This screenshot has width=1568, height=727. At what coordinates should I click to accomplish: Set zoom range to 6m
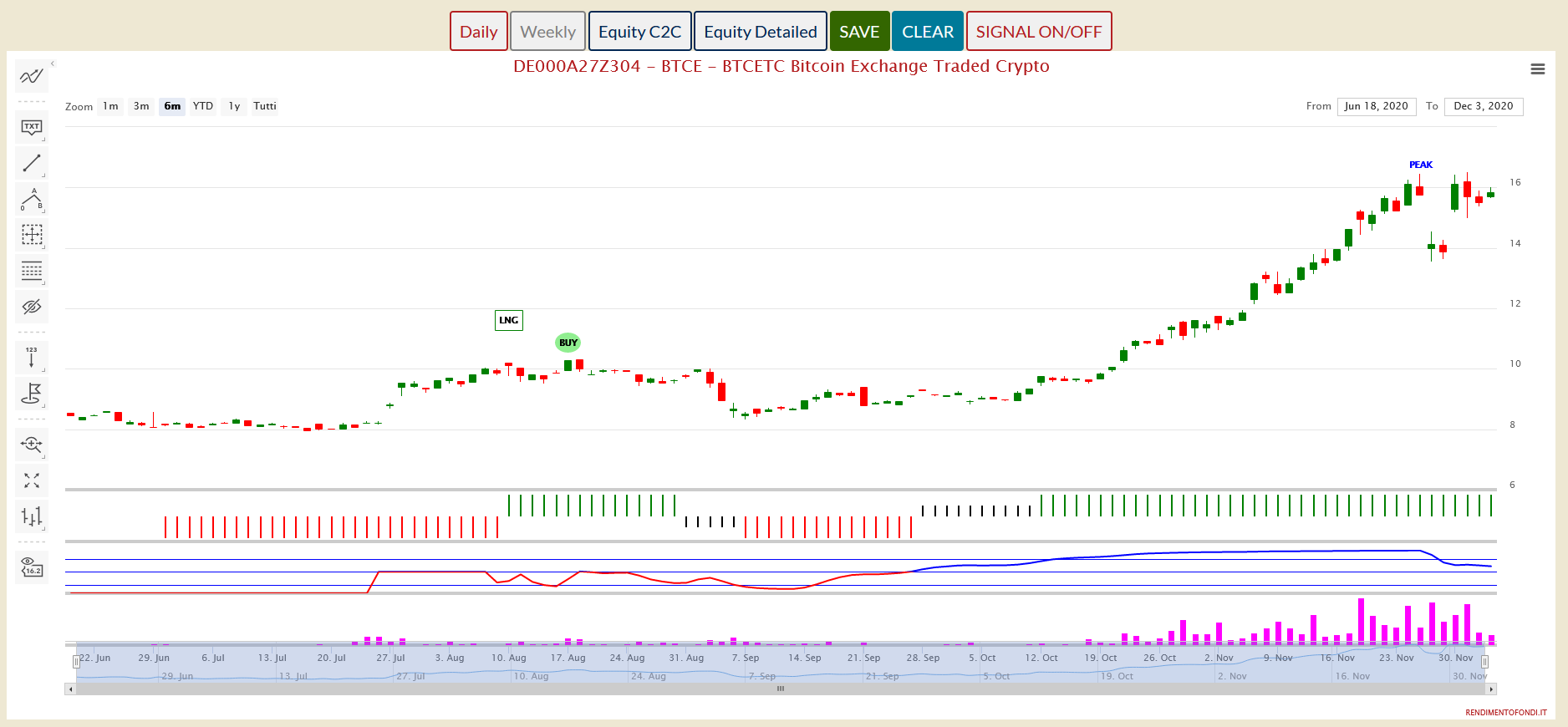[x=172, y=106]
